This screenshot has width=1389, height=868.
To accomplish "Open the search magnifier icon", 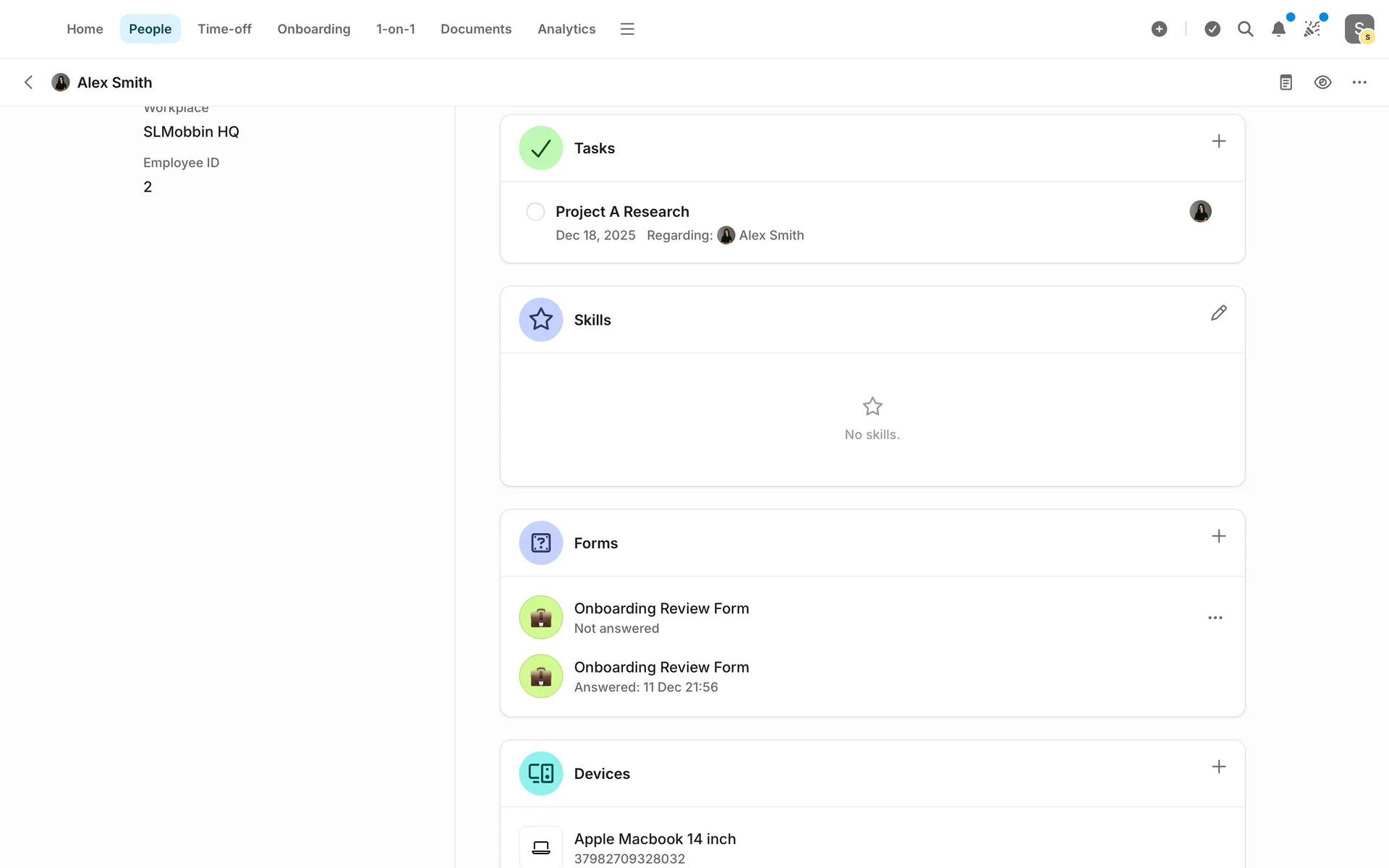I will coord(1245,29).
